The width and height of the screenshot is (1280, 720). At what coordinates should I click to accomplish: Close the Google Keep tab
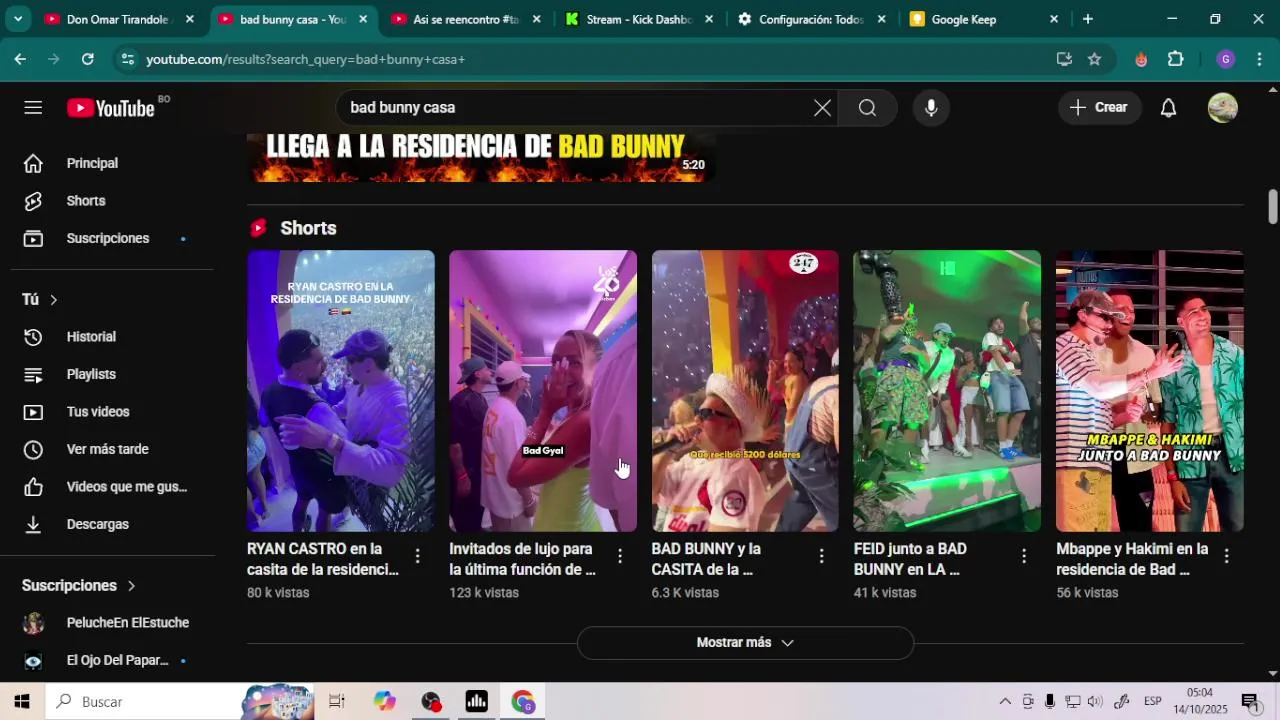(1054, 19)
